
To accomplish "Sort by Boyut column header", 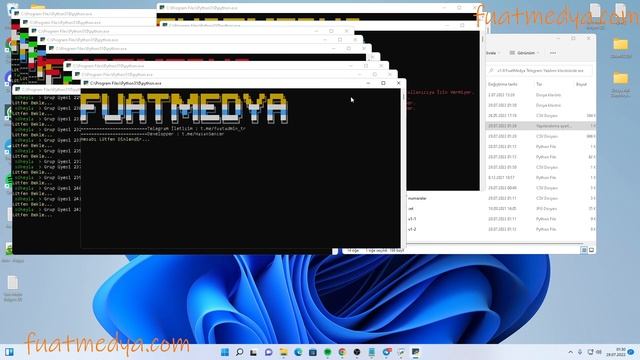I will (x=581, y=84).
